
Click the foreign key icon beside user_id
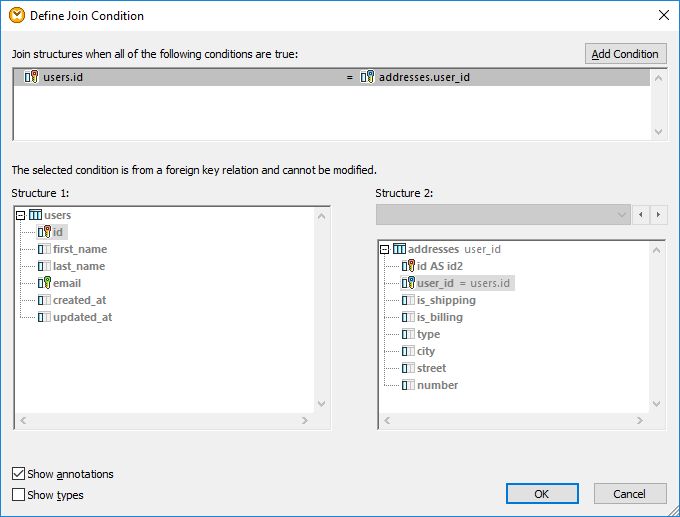[408, 283]
